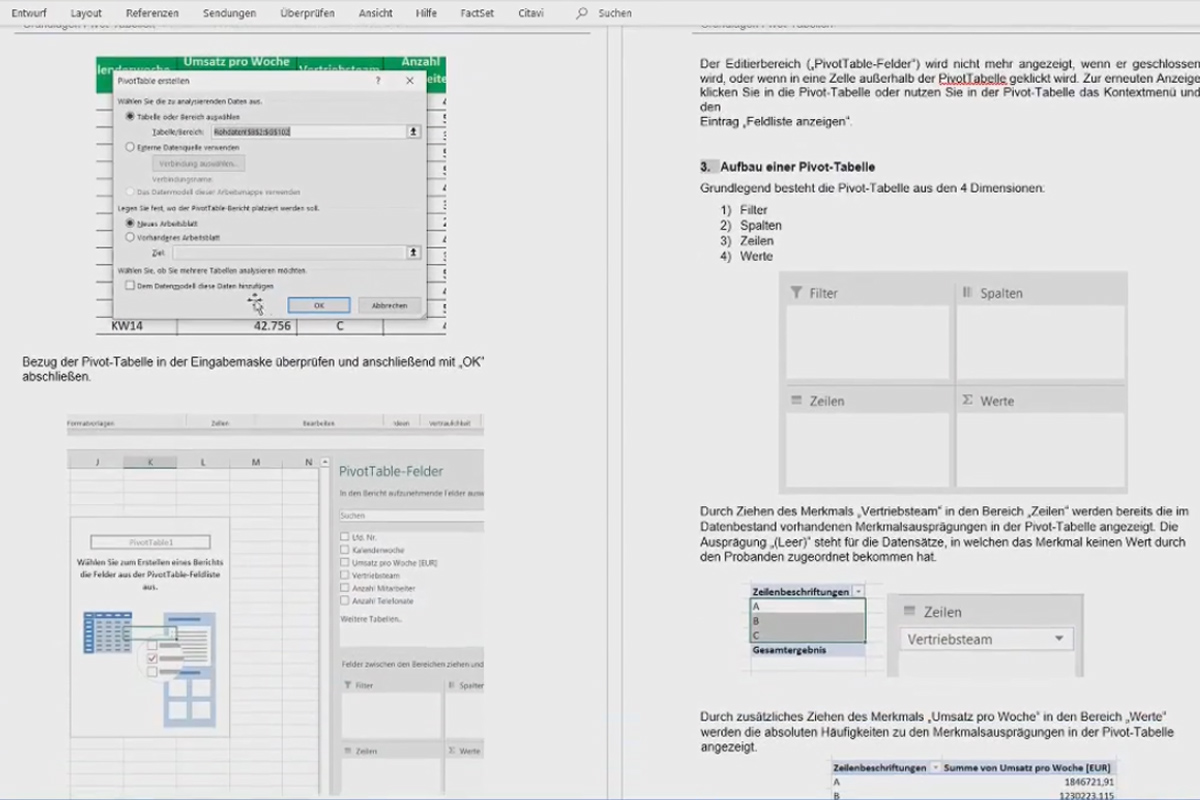Click the heading 'Aufbau einer Pivot-Tabelle'

(x=797, y=167)
